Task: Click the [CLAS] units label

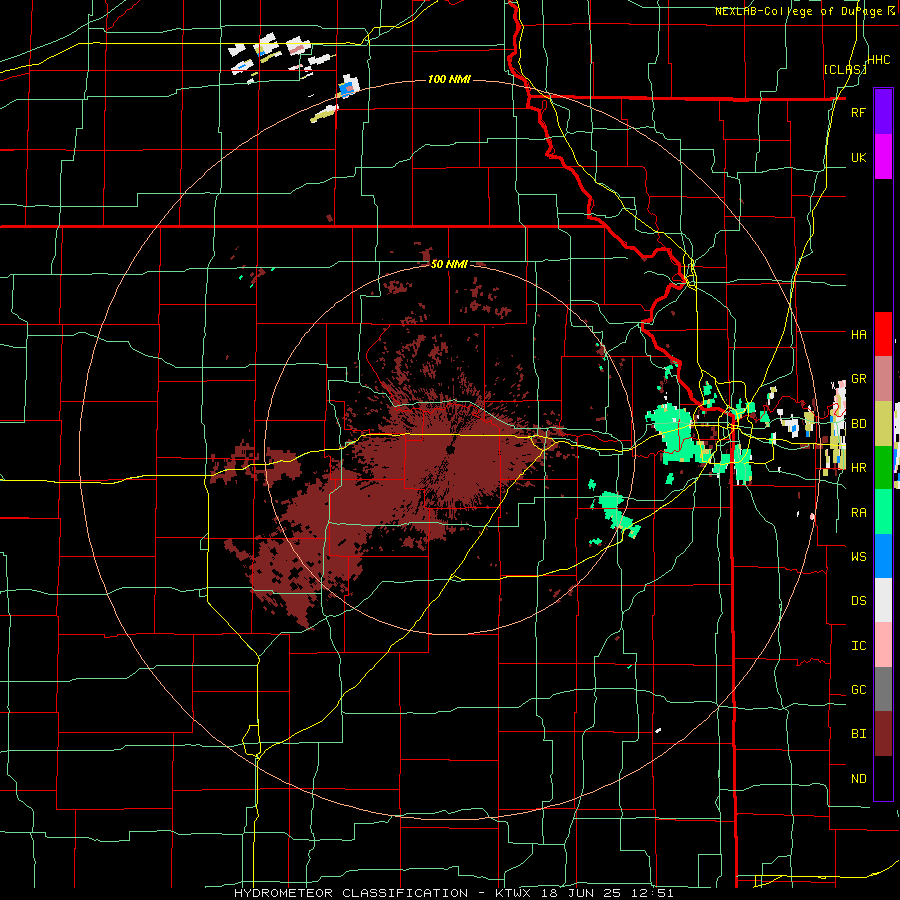Action: click(845, 69)
